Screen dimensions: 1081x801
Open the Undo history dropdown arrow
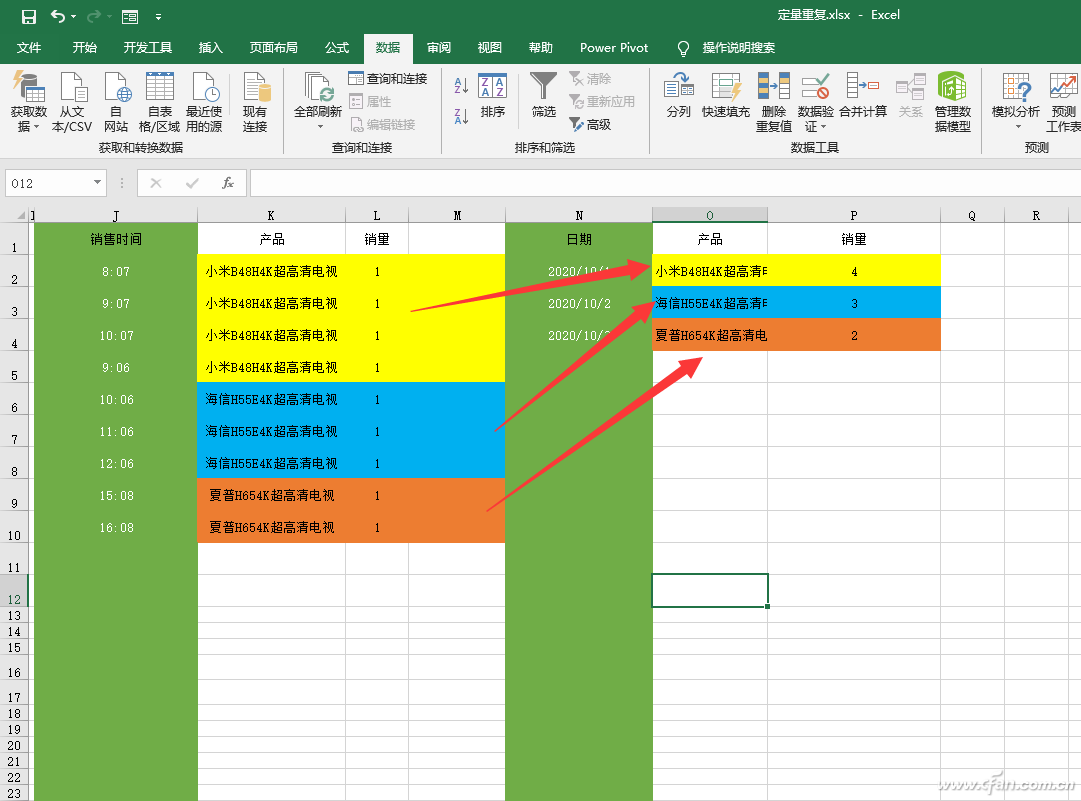pyautogui.click(x=73, y=17)
